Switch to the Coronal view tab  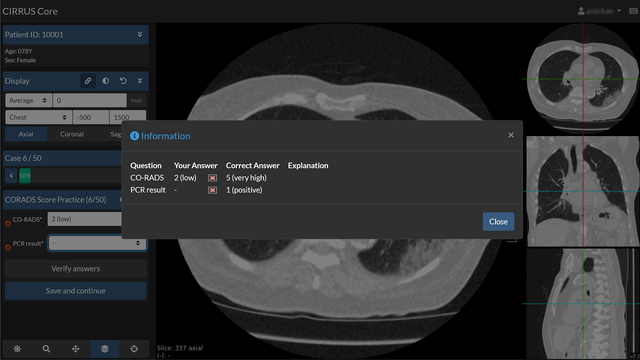pos(72,134)
